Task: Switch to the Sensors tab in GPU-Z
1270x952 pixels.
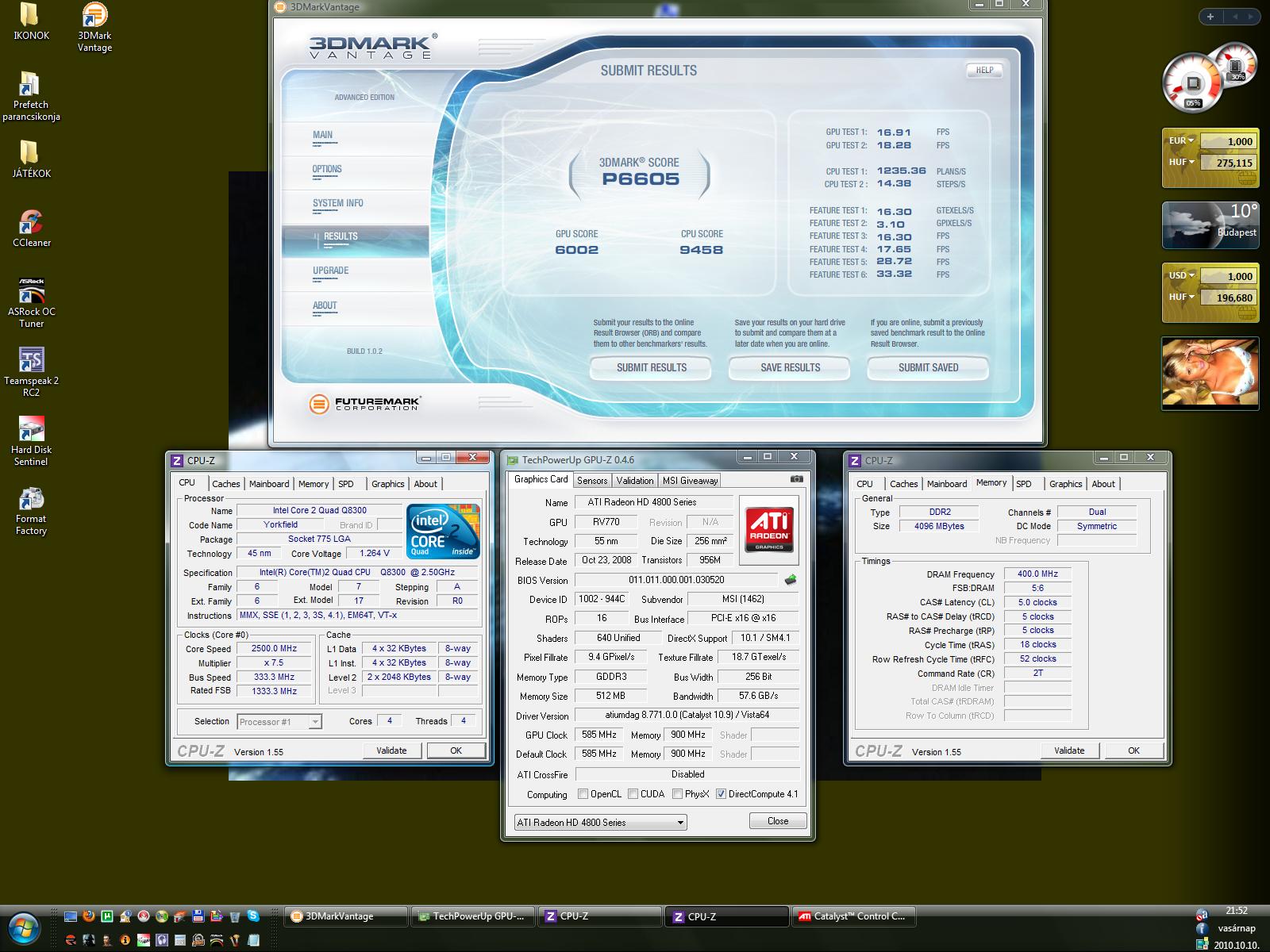Action: 592,481
